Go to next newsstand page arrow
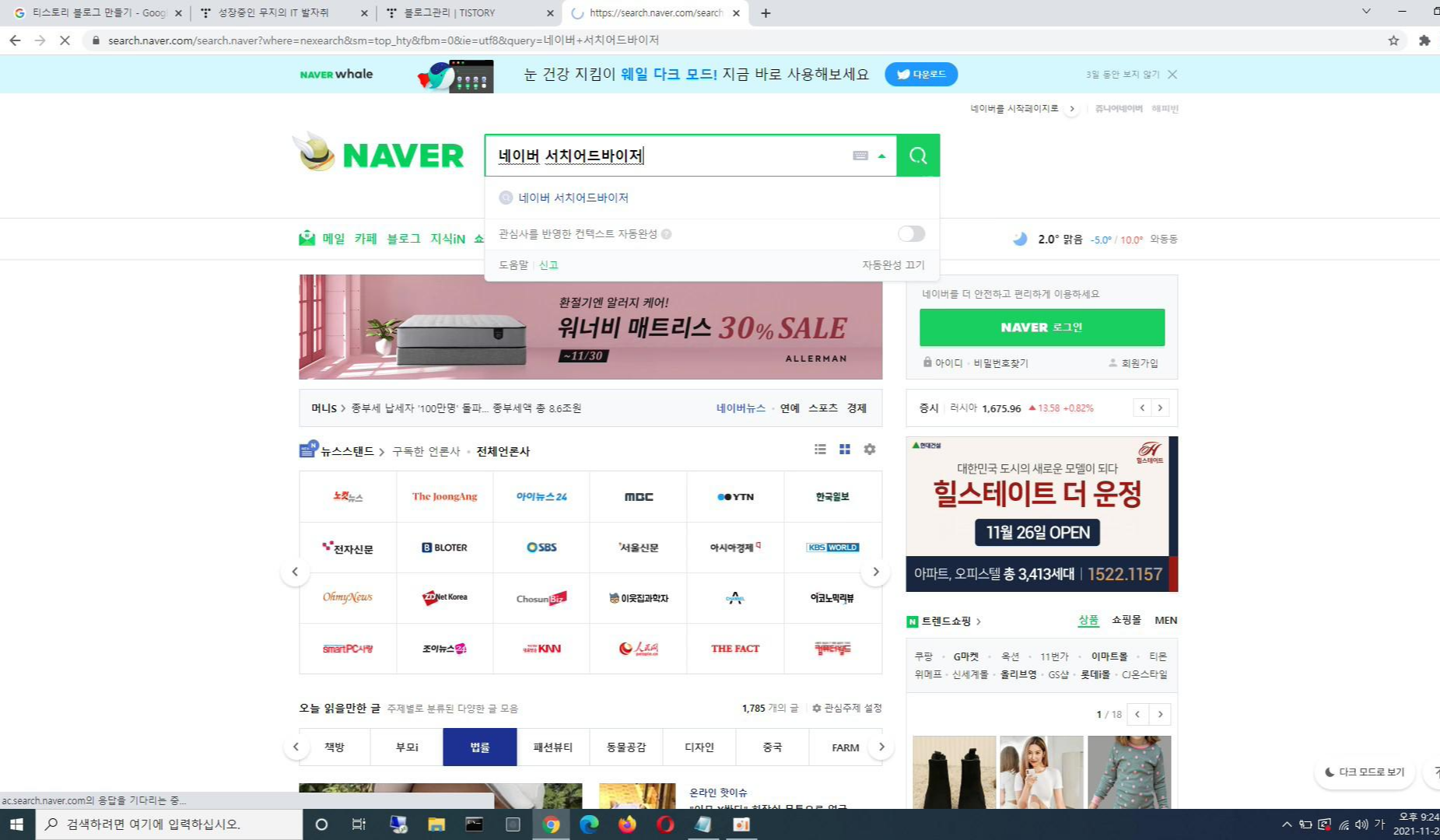This screenshot has width=1440, height=840. pos(876,572)
